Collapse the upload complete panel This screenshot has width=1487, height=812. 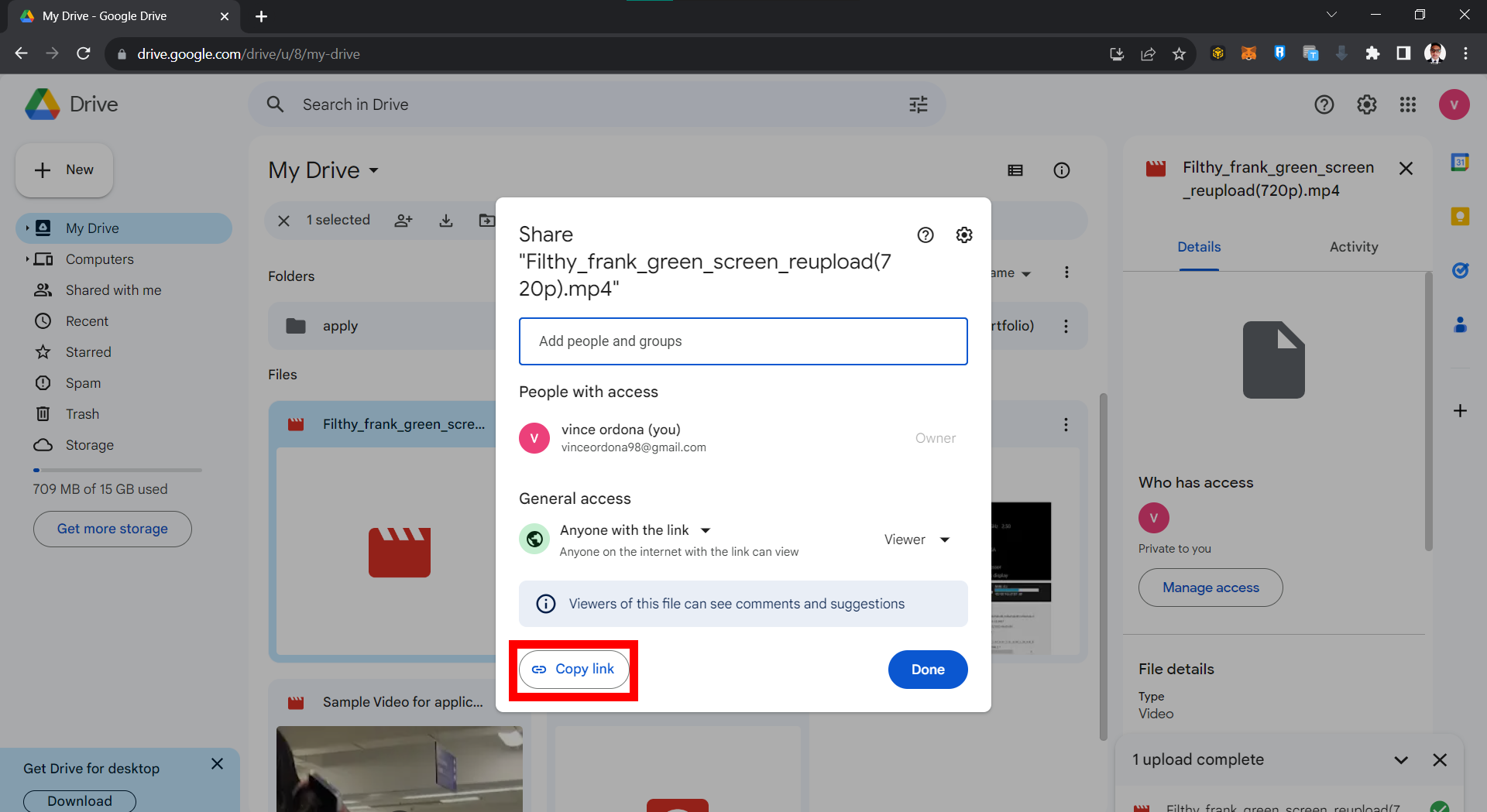(1401, 759)
